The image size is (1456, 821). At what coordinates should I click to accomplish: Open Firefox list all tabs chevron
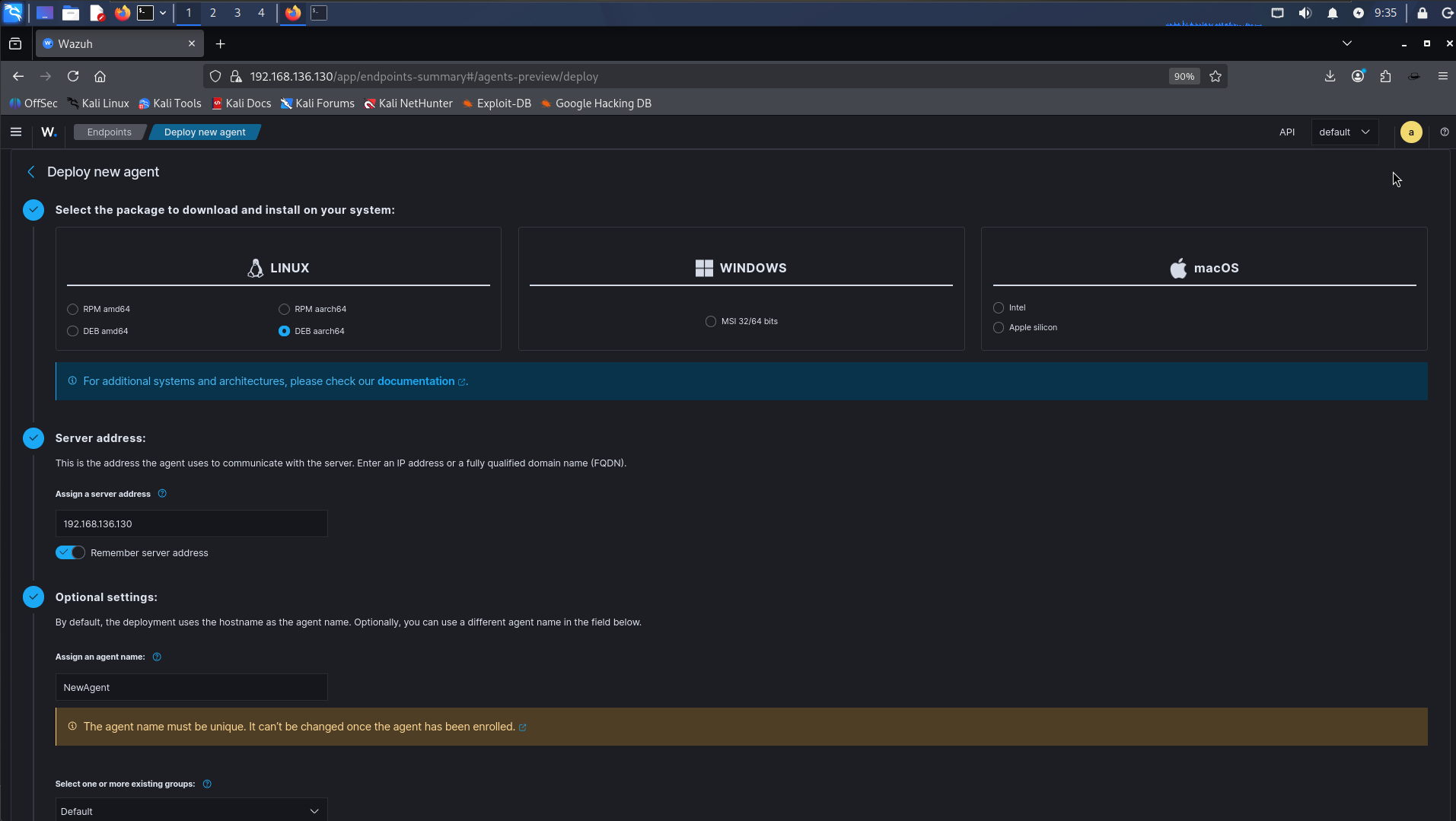pyautogui.click(x=1346, y=43)
